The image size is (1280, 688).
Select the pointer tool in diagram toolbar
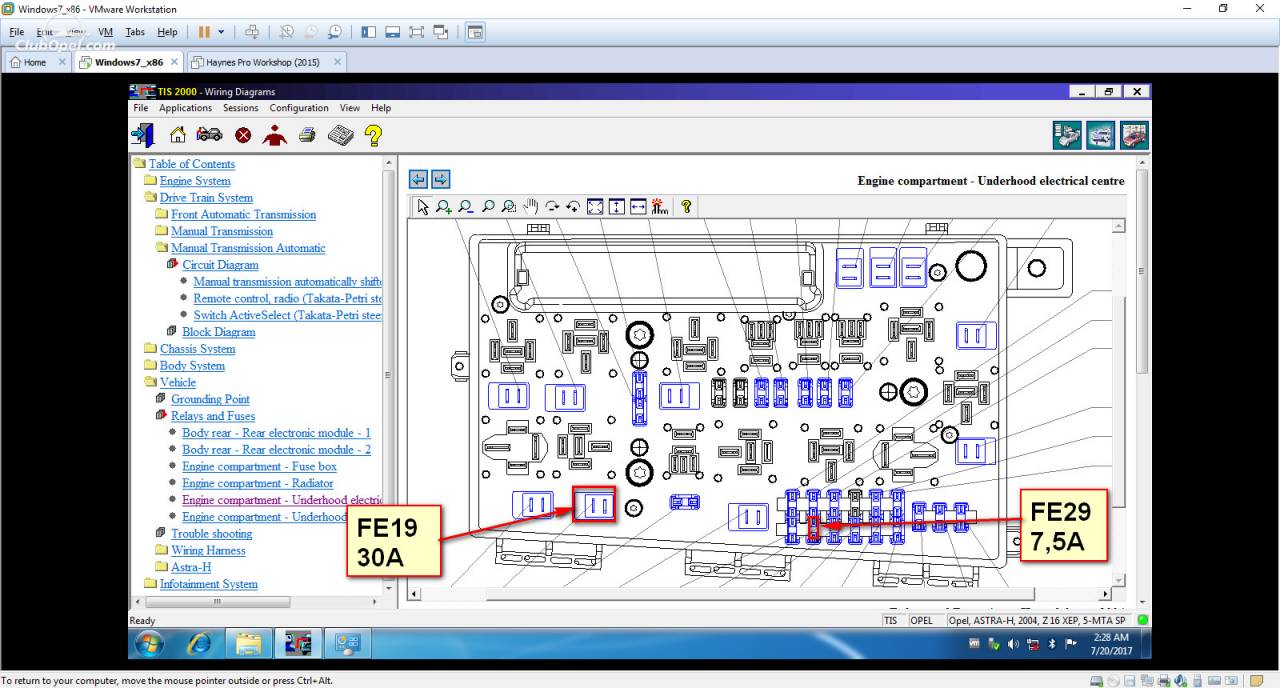(423, 207)
